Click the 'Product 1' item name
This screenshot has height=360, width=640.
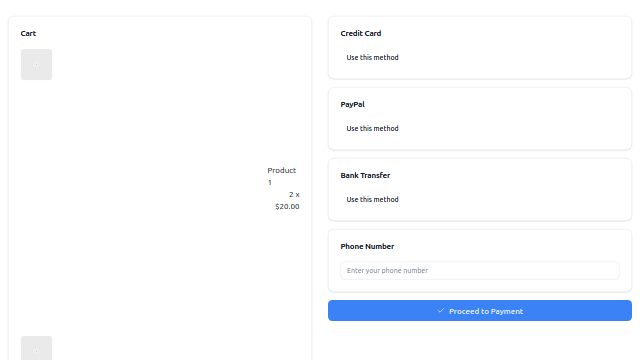[x=282, y=176]
